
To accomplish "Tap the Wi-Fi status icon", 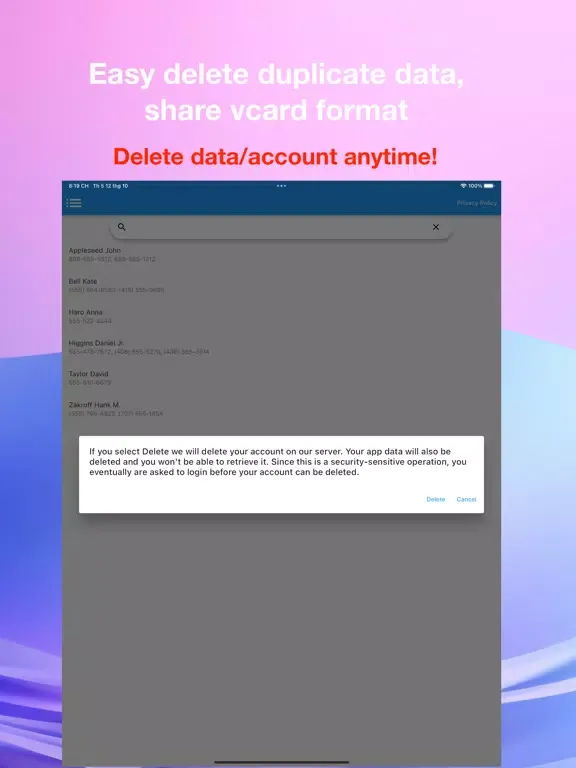I will click(x=463, y=186).
